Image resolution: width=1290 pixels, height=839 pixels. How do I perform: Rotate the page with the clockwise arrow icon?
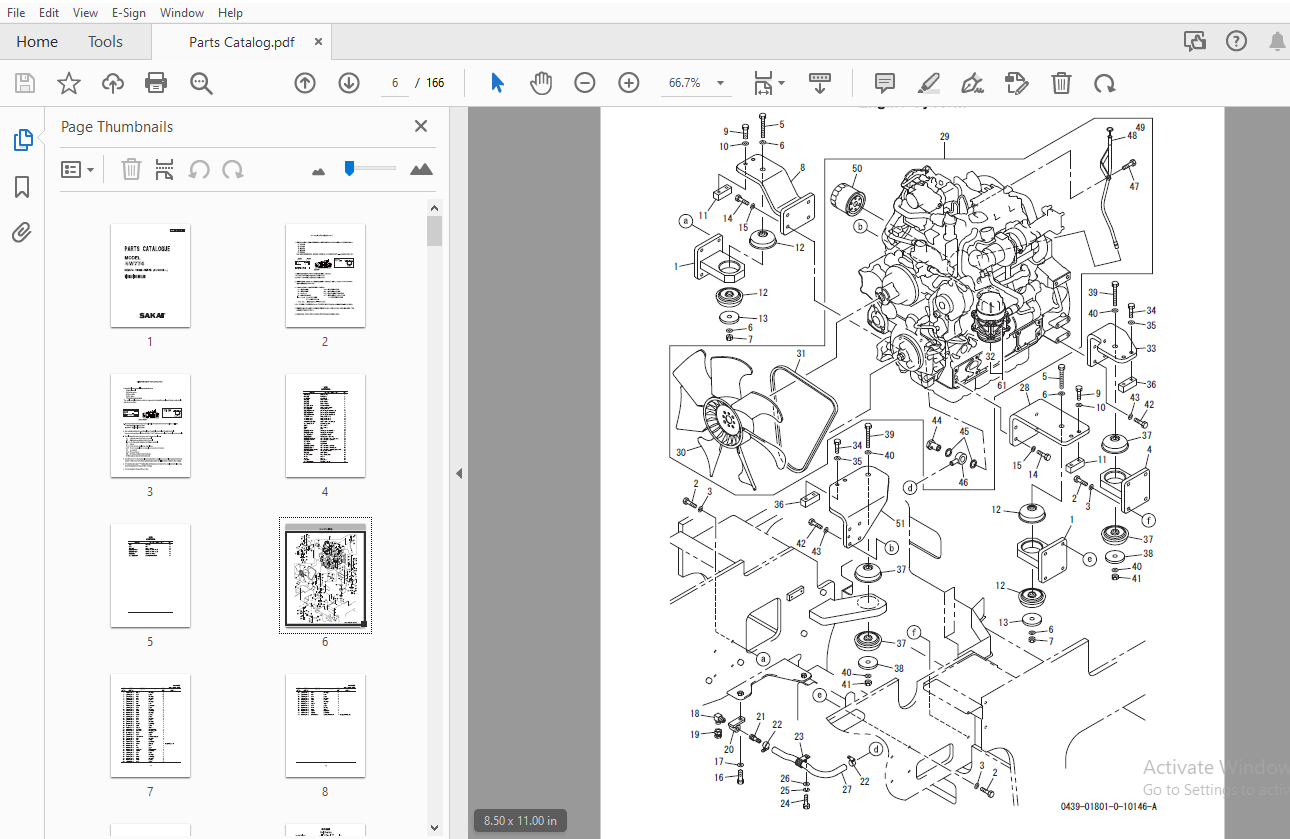click(x=1105, y=83)
